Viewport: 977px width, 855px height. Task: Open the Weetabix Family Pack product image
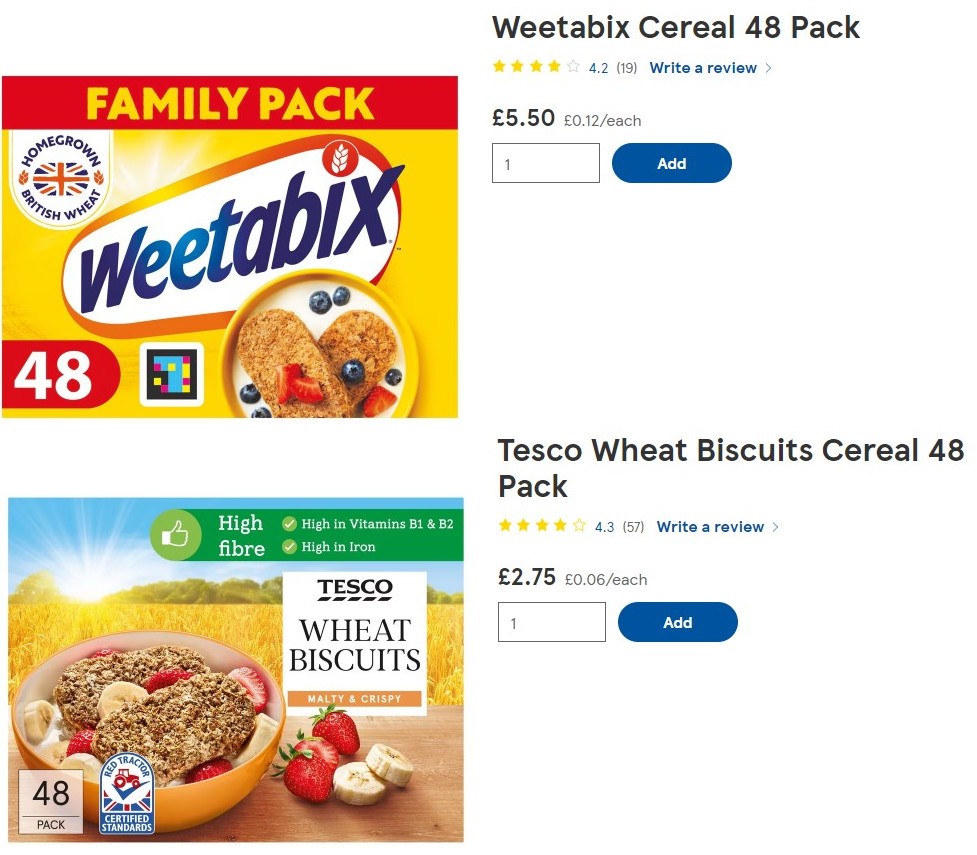[x=230, y=247]
